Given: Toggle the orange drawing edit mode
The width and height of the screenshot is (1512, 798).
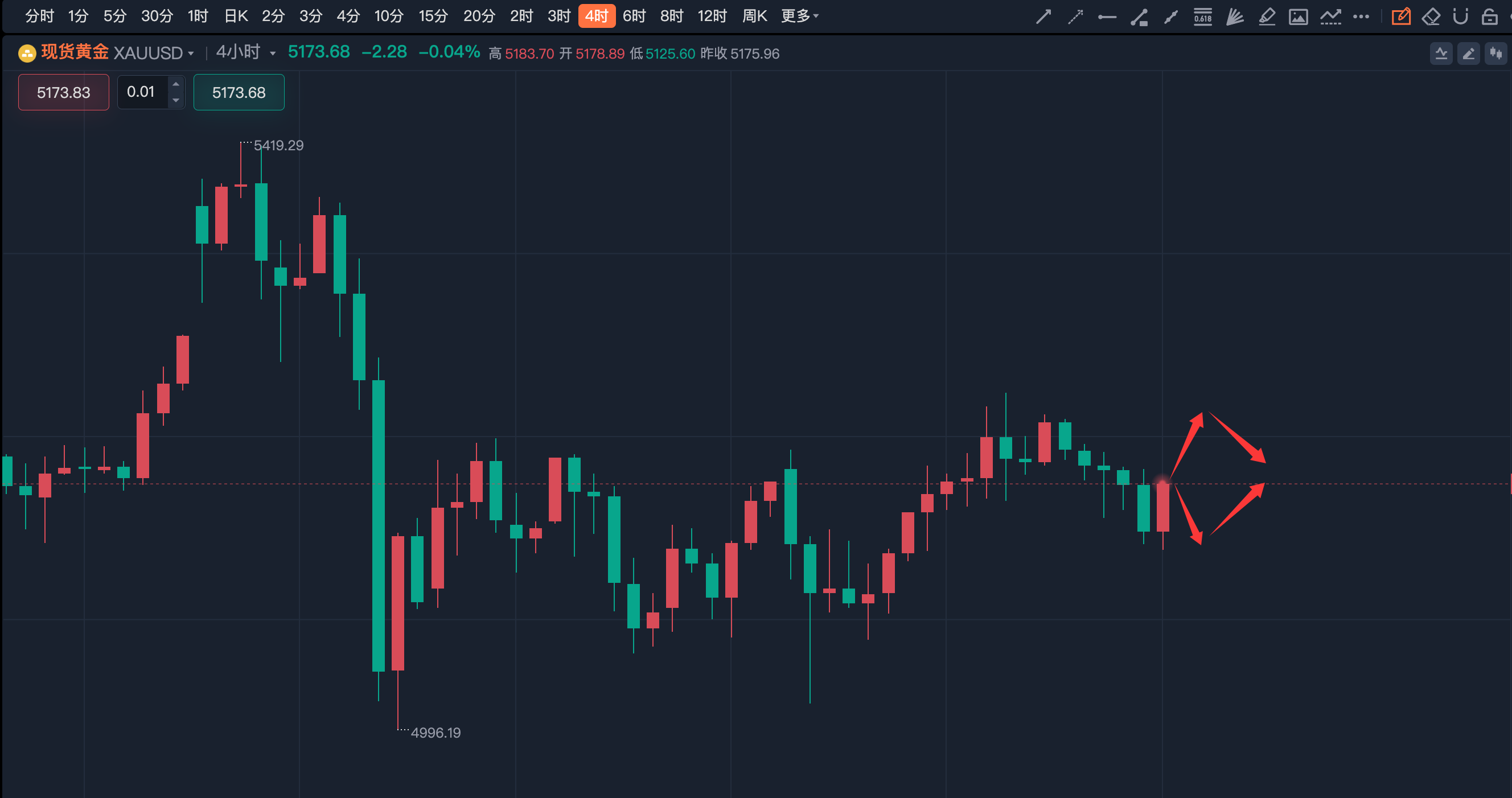Looking at the screenshot, I should pyautogui.click(x=1400, y=17).
